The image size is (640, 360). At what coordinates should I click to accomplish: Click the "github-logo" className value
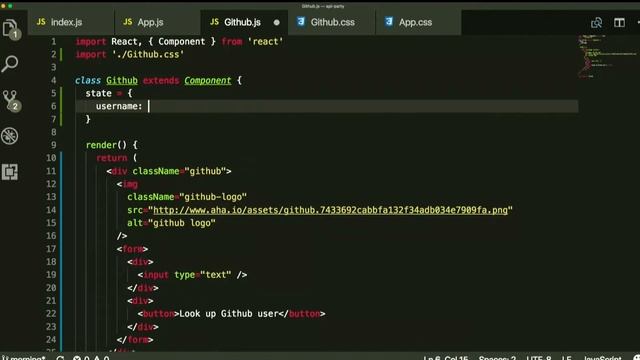pos(213,197)
